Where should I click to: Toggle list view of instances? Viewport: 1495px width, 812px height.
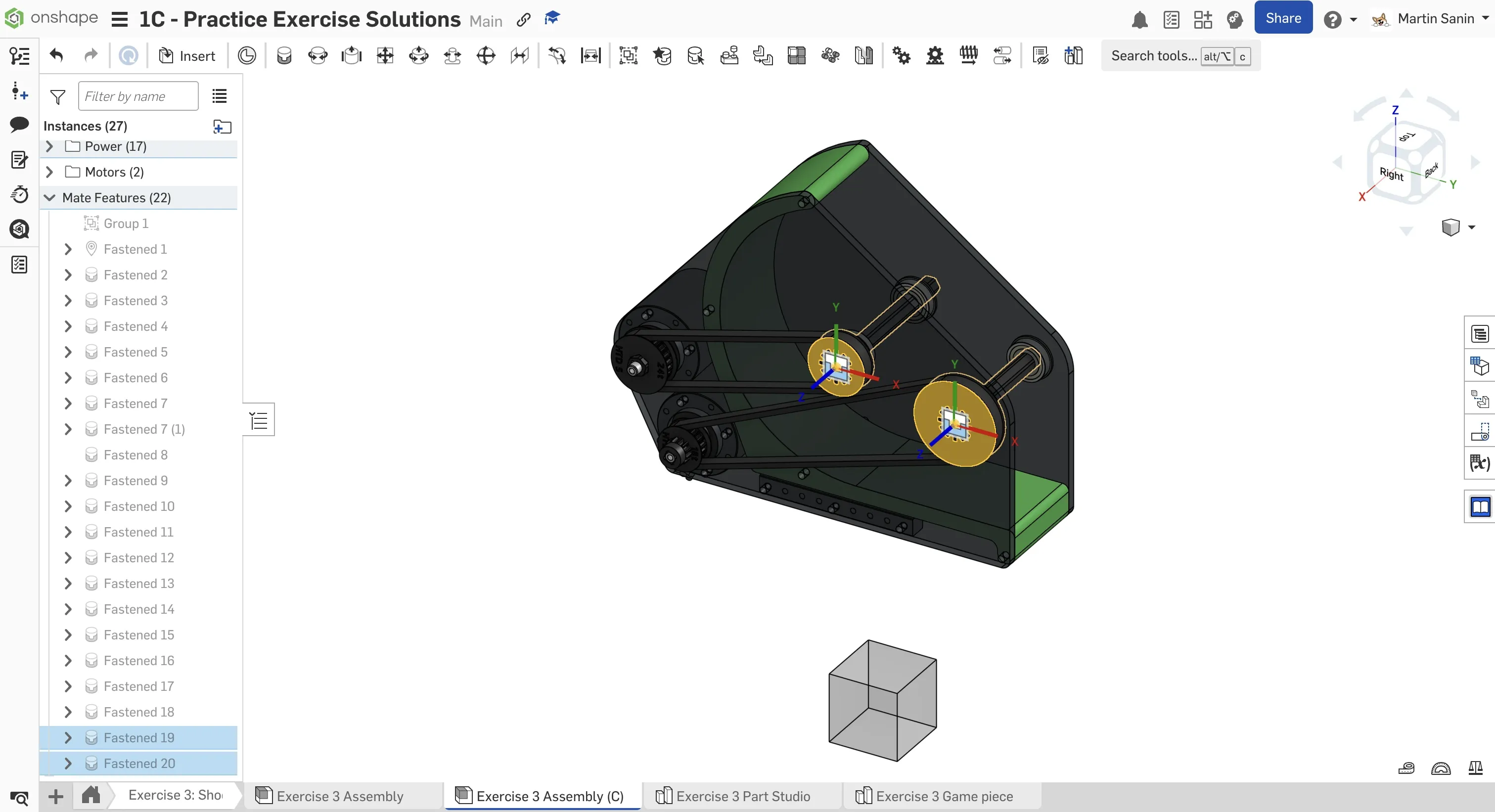point(220,96)
